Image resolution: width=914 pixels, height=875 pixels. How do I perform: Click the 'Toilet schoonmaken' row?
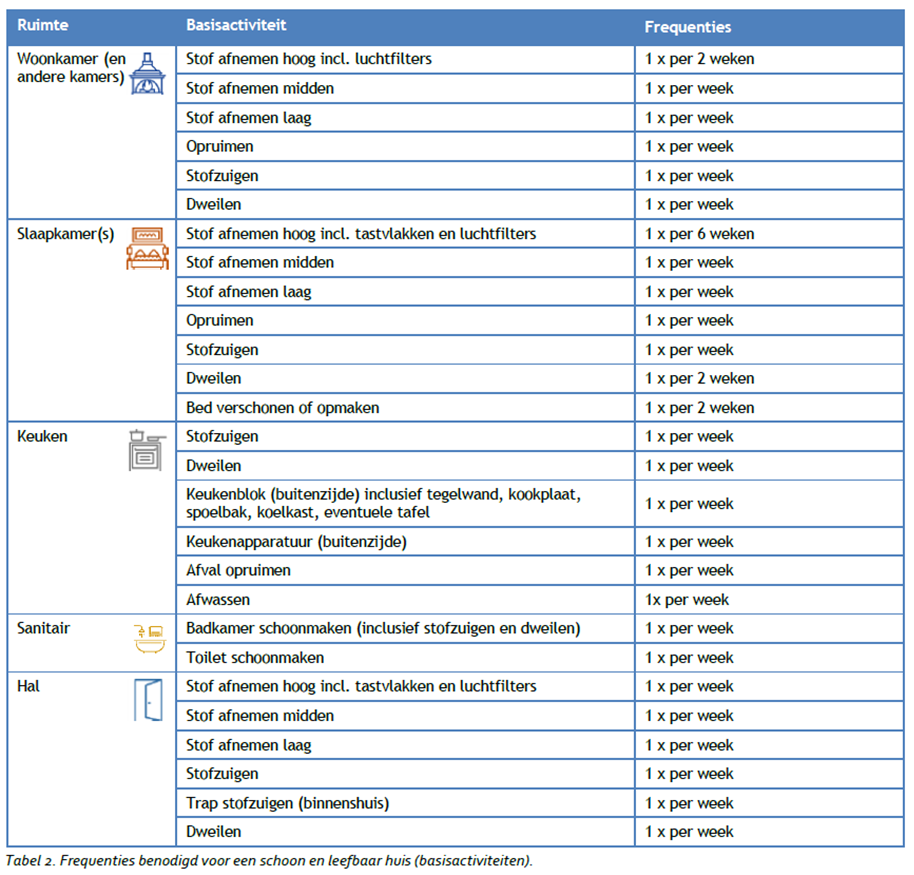point(255,658)
